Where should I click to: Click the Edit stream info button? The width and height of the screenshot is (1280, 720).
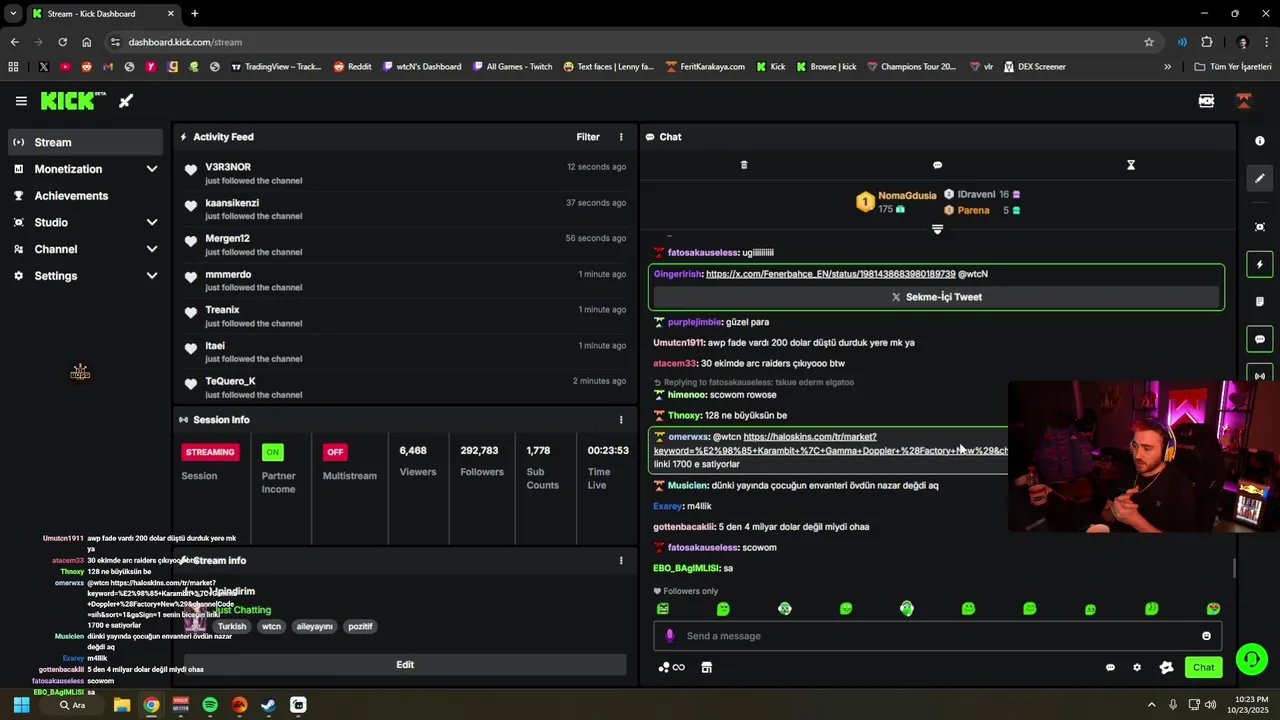pos(405,665)
